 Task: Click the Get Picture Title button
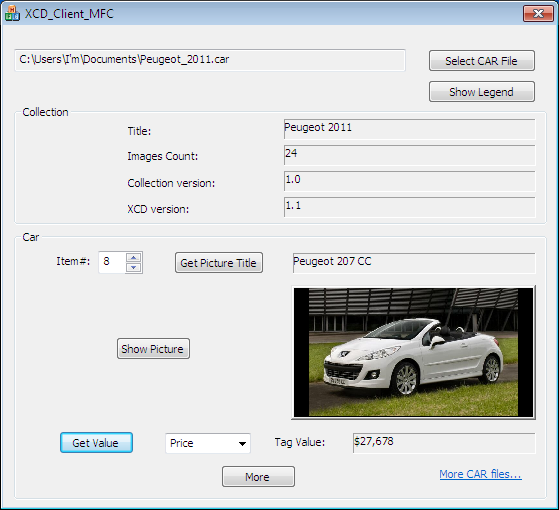click(219, 263)
